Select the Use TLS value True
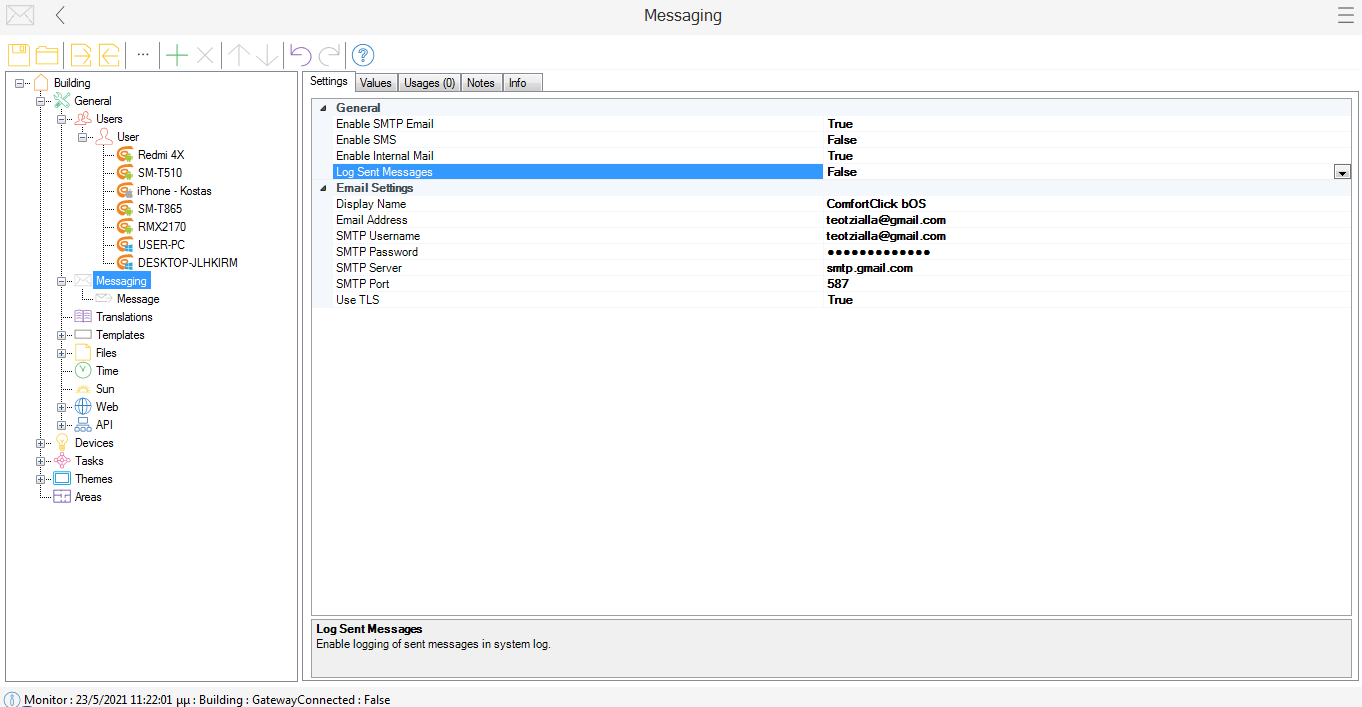The width and height of the screenshot is (1362, 707). pyautogui.click(x=840, y=300)
